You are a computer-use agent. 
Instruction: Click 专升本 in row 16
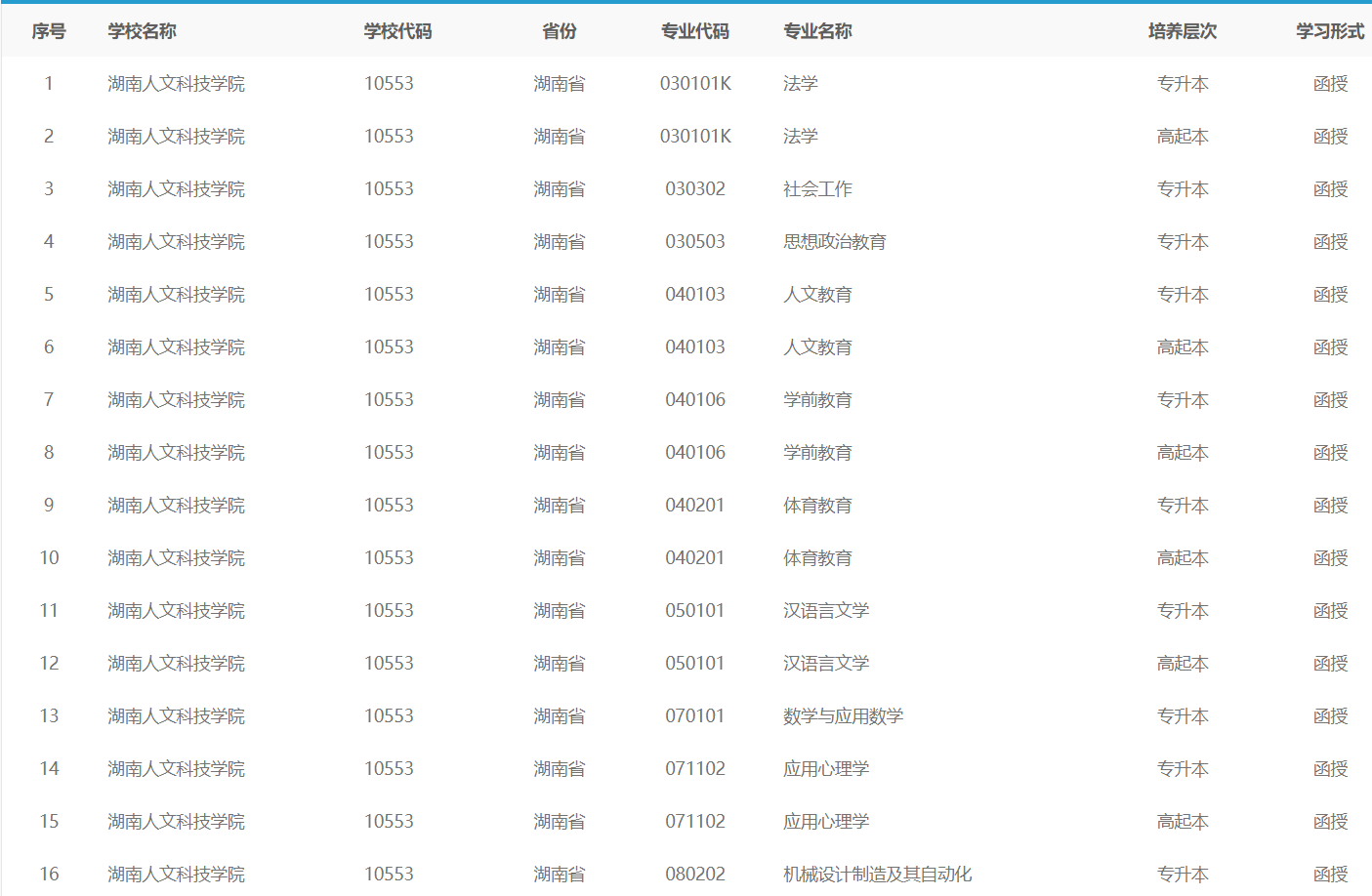point(1183,875)
